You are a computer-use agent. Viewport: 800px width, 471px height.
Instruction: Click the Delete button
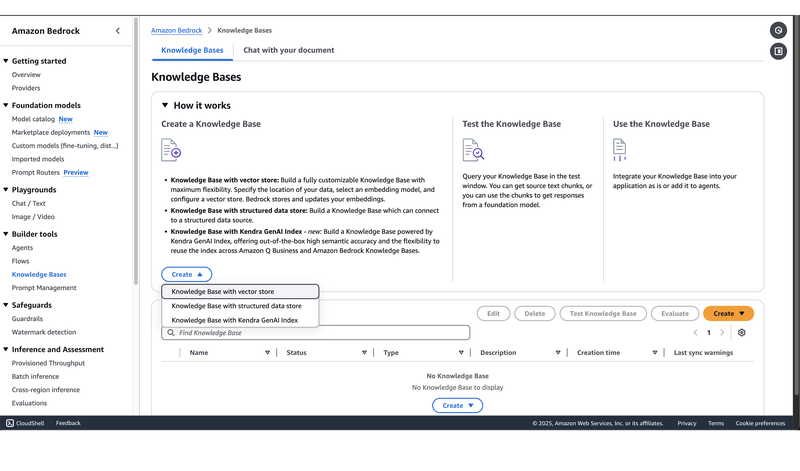[x=535, y=313]
